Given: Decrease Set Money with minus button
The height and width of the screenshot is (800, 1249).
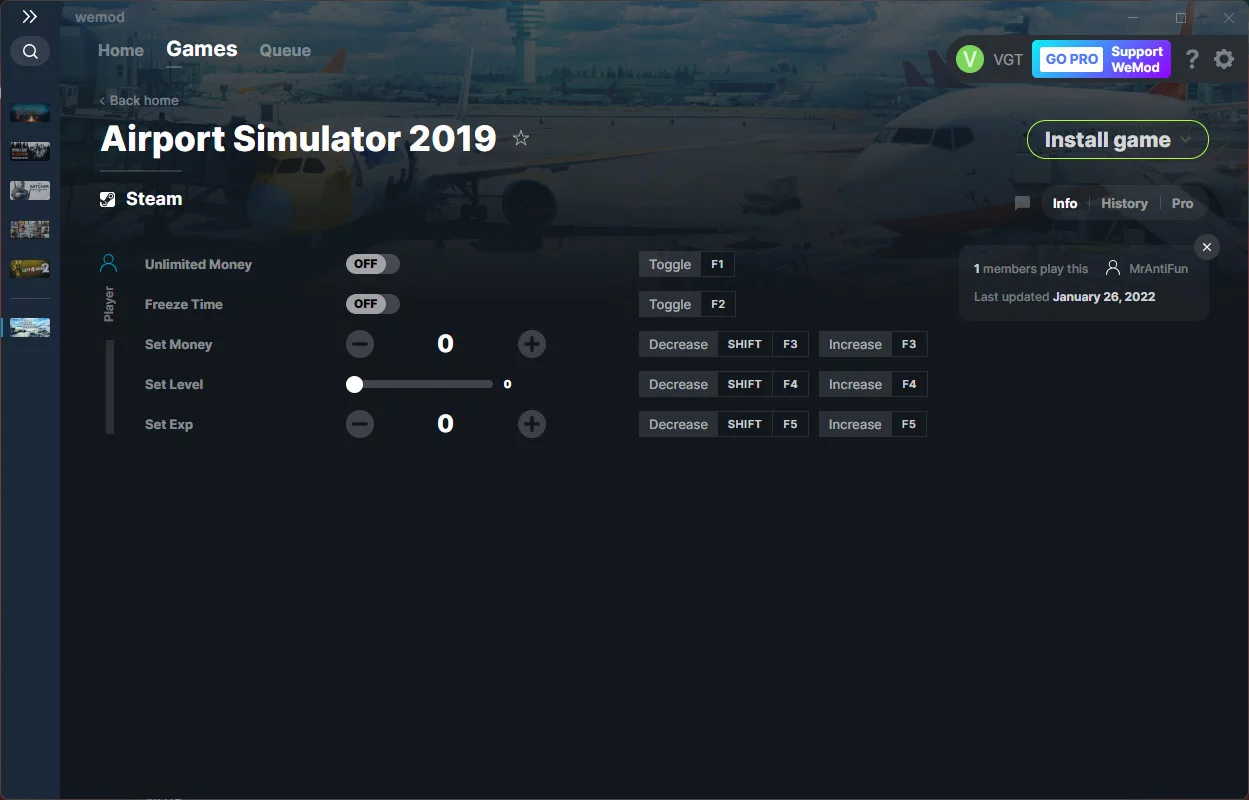Looking at the screenshot, I should click(x=360, y=344).
